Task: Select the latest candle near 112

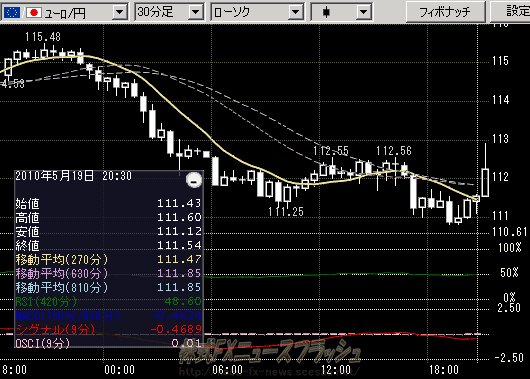Action: (485, 183)
